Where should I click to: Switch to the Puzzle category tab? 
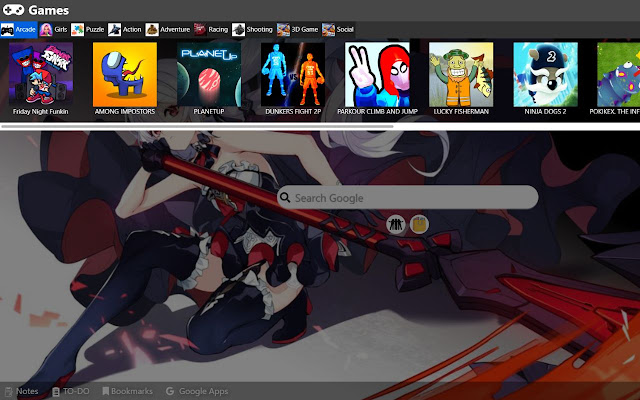[88, 29]
